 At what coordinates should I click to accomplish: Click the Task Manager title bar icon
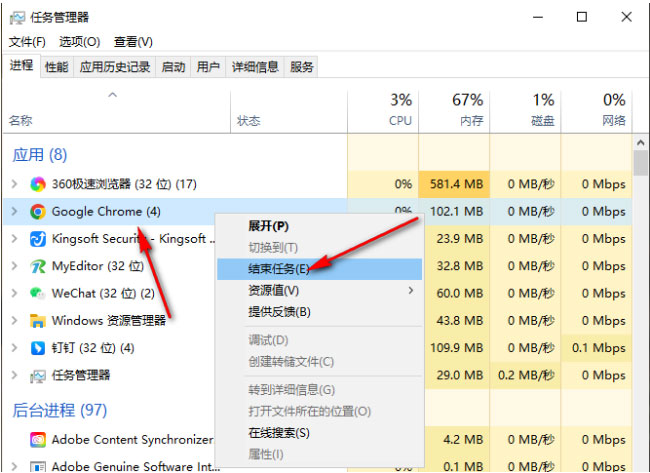[x=17, y=17]
